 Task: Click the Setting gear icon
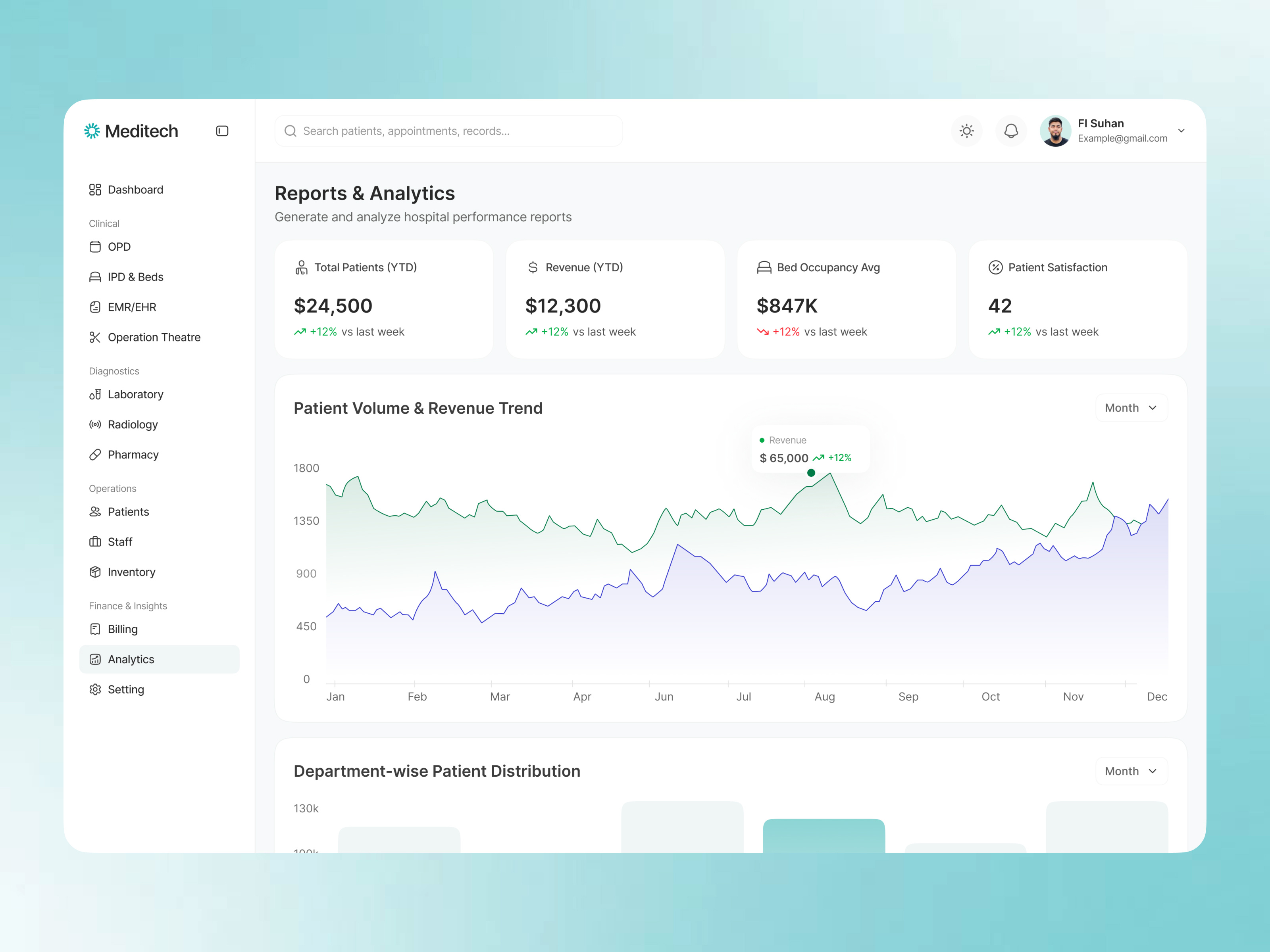95,689
